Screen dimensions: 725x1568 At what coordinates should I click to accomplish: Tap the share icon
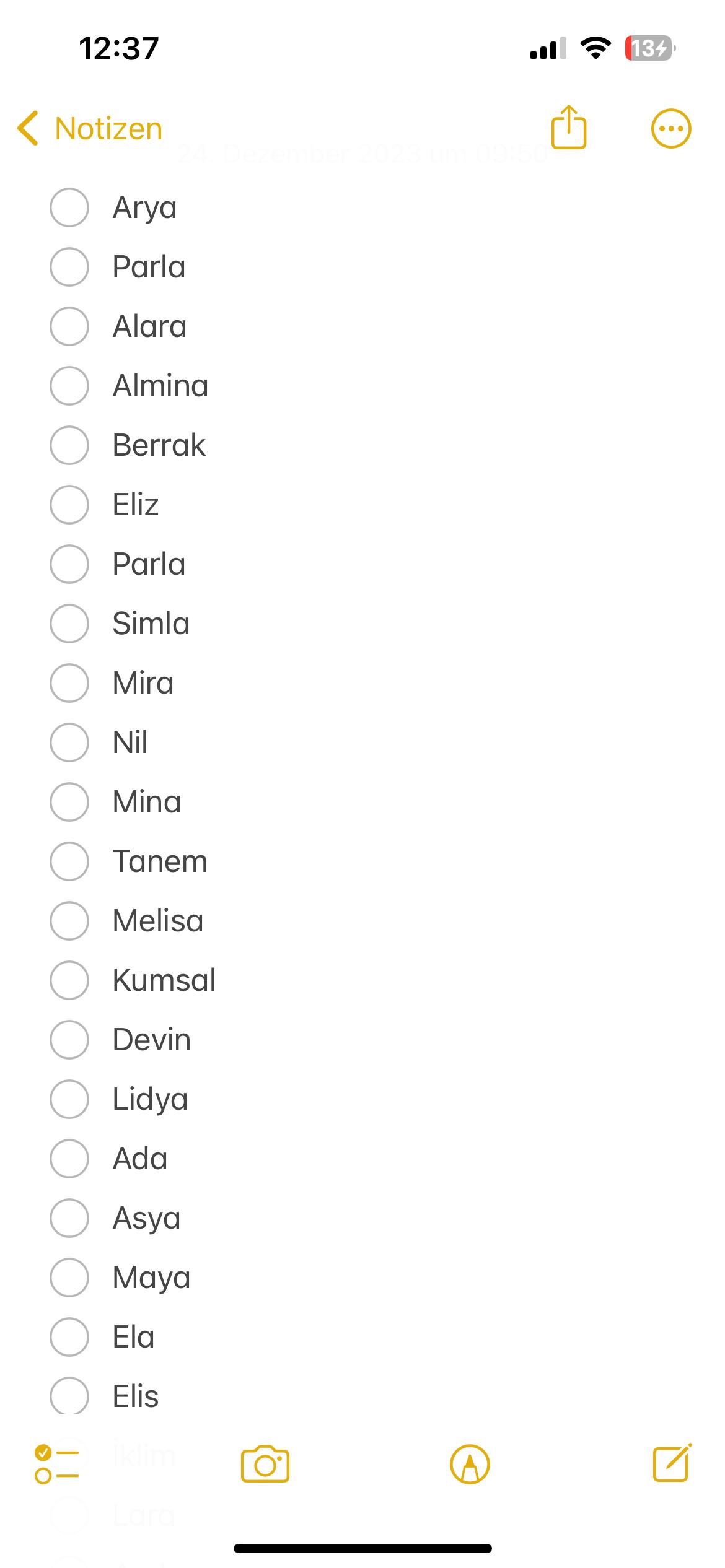[x=568, y=128]
